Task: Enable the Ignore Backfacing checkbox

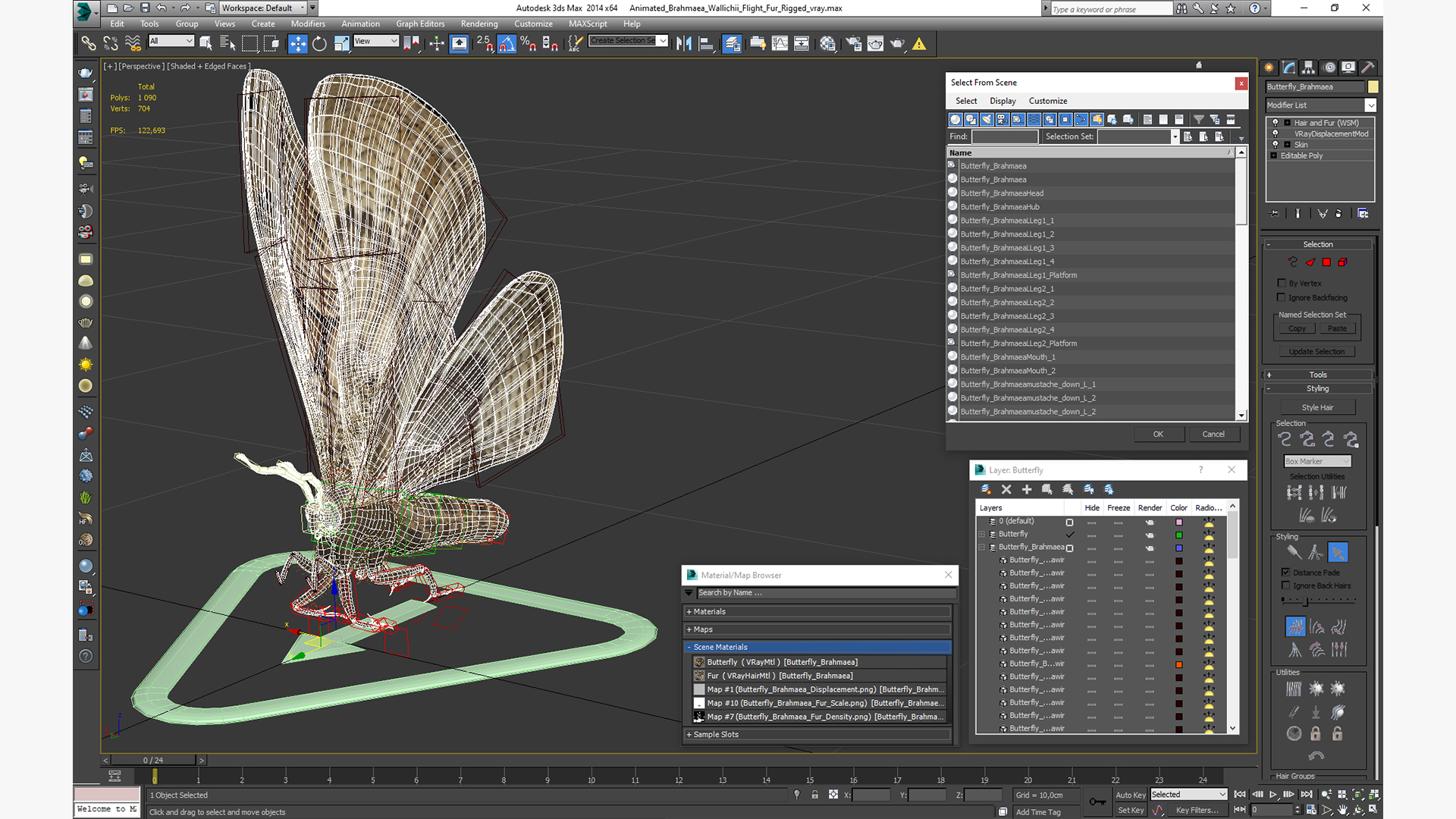Action: (x=1282, y=297)
